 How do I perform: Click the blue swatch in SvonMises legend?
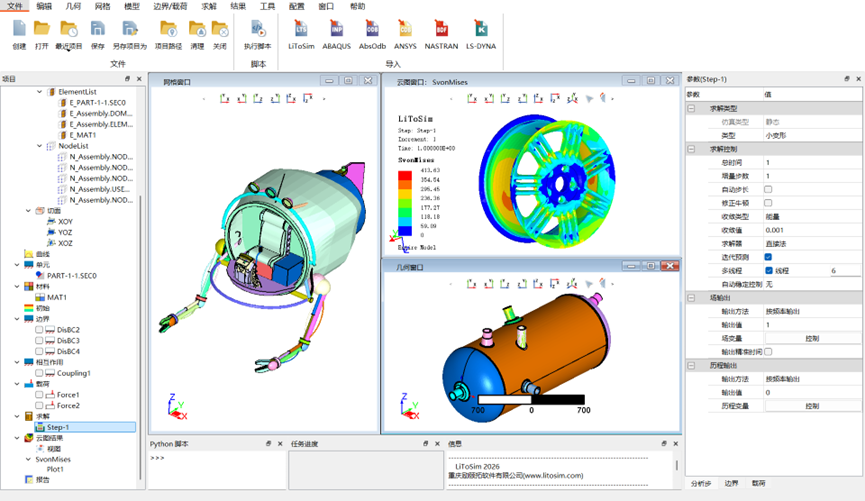click(405, 231)
